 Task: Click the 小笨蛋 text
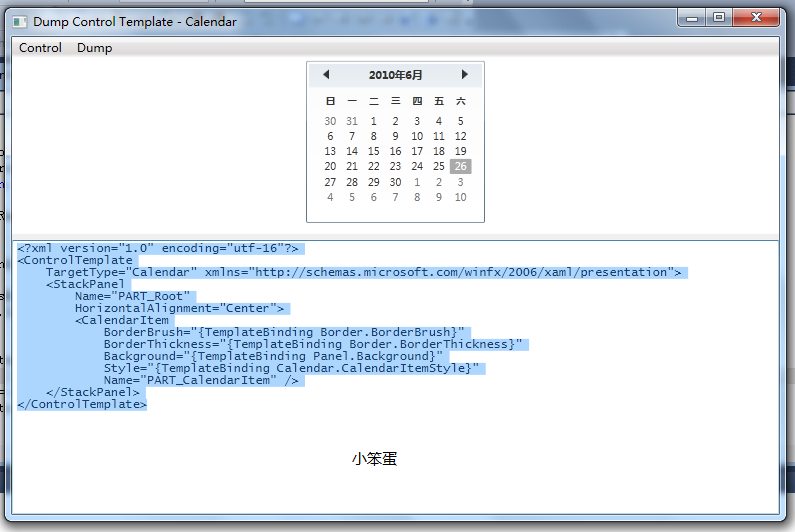[374, 459]
